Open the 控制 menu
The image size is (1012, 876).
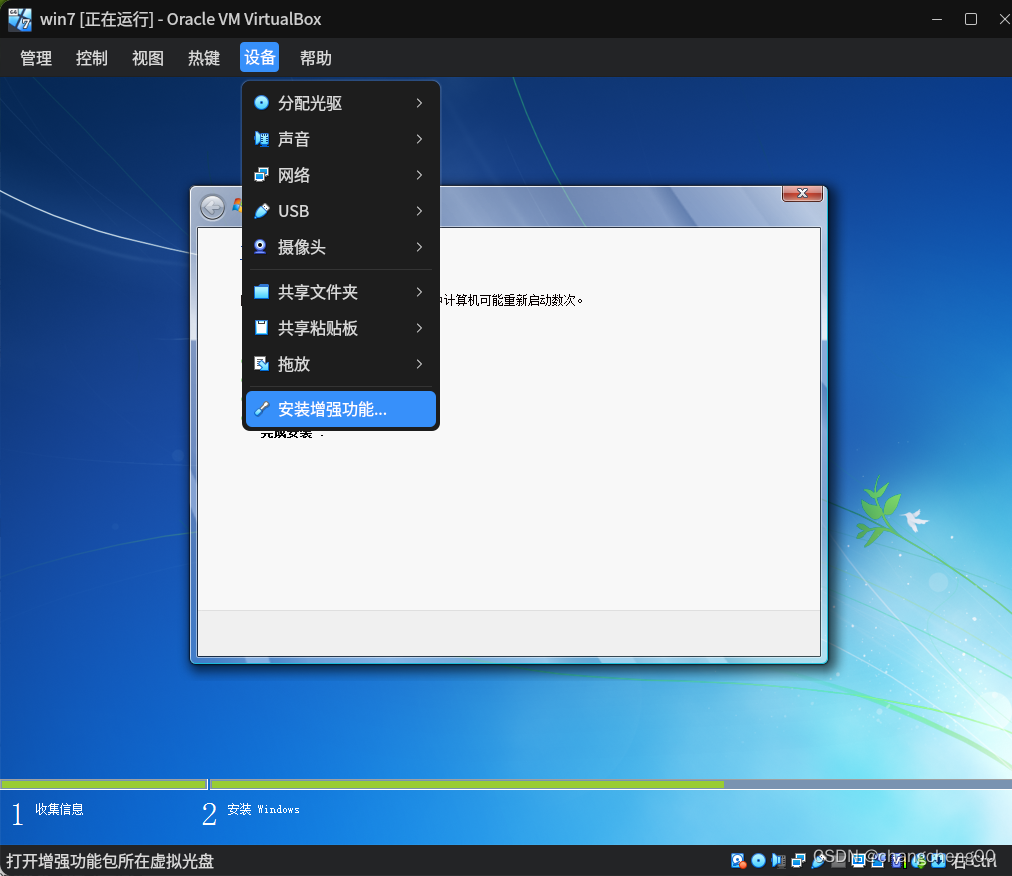(92, 58)
